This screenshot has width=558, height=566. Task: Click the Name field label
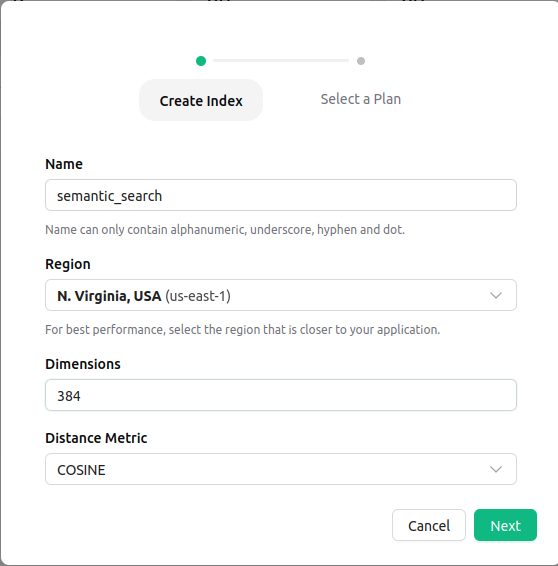(64, 164)
